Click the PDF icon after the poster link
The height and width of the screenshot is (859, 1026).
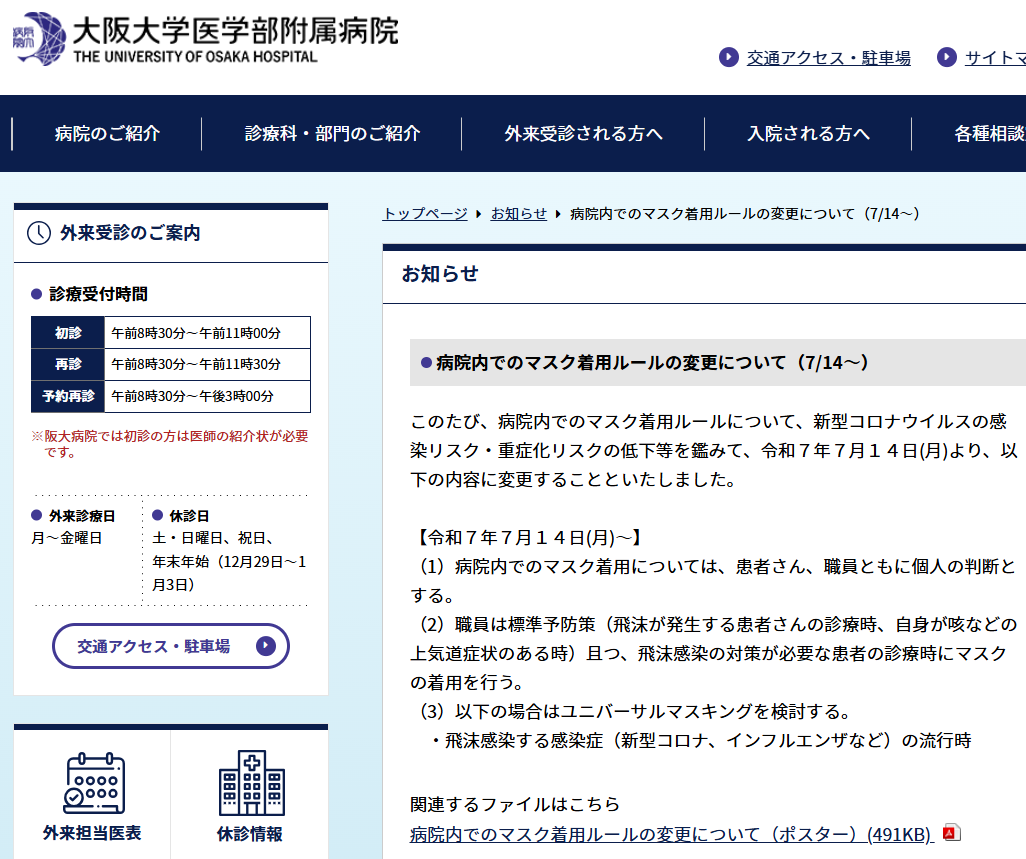pos(951,833)
